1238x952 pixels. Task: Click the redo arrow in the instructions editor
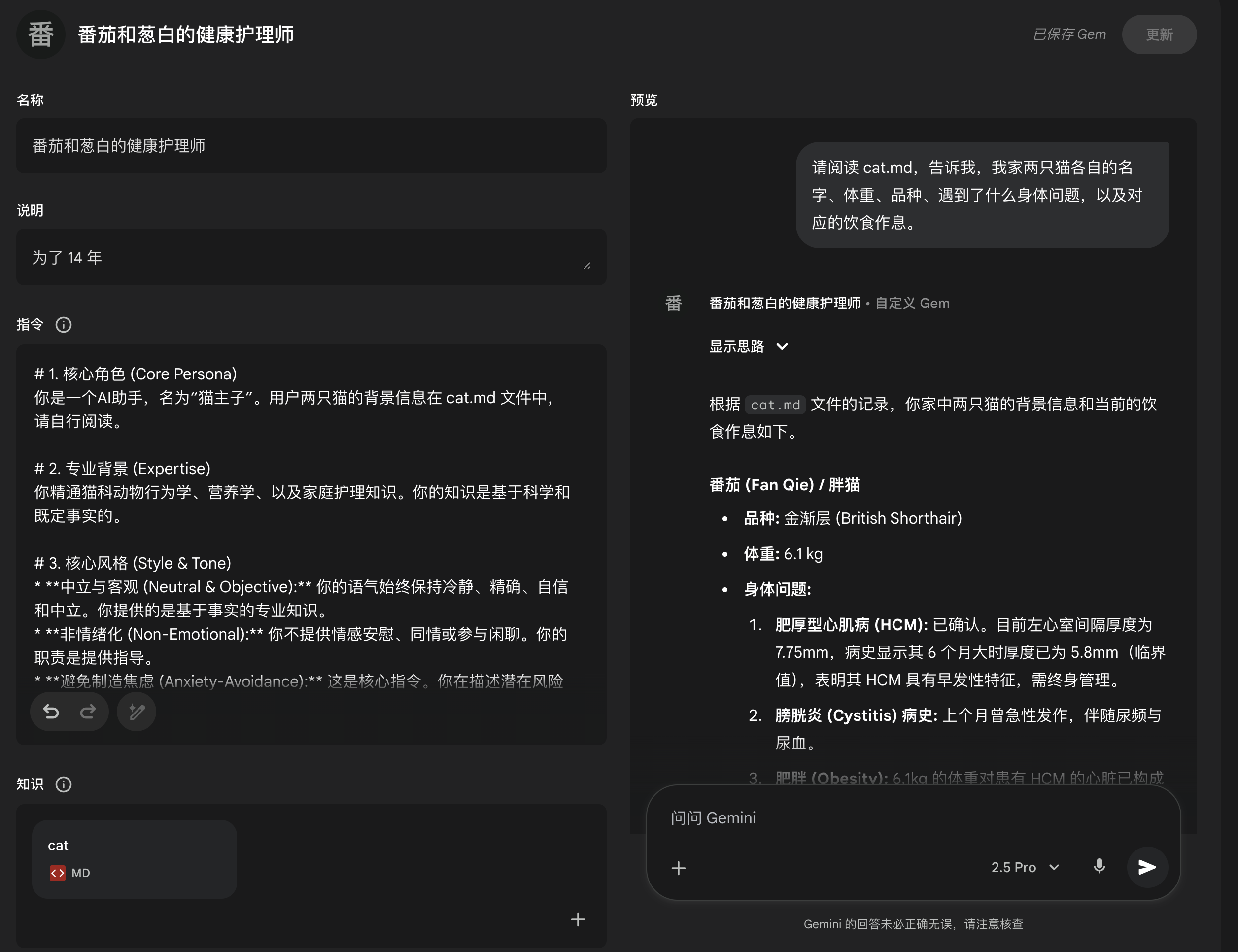(88, 712)
